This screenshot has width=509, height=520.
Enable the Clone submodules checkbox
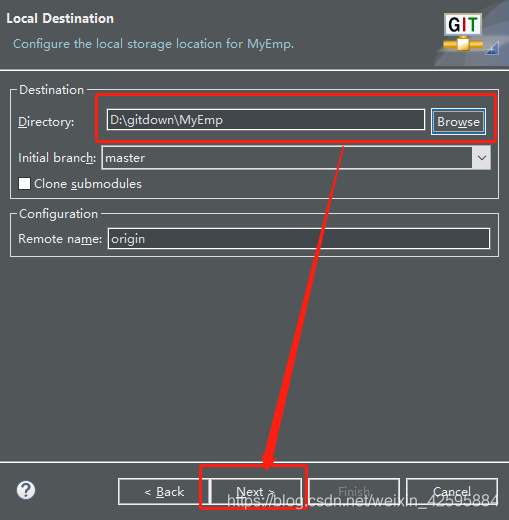[x=24, y=184]
